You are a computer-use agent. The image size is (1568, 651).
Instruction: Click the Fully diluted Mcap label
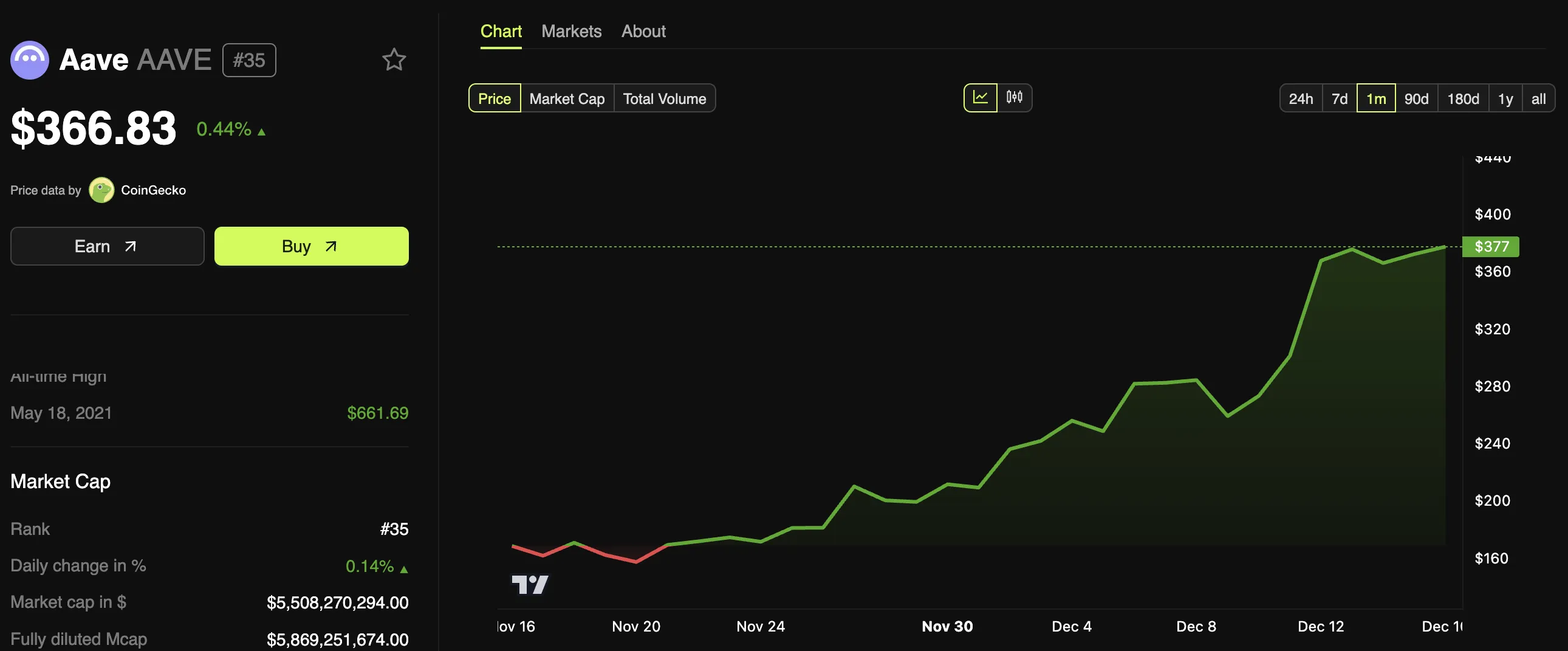[x=78, y=639]
